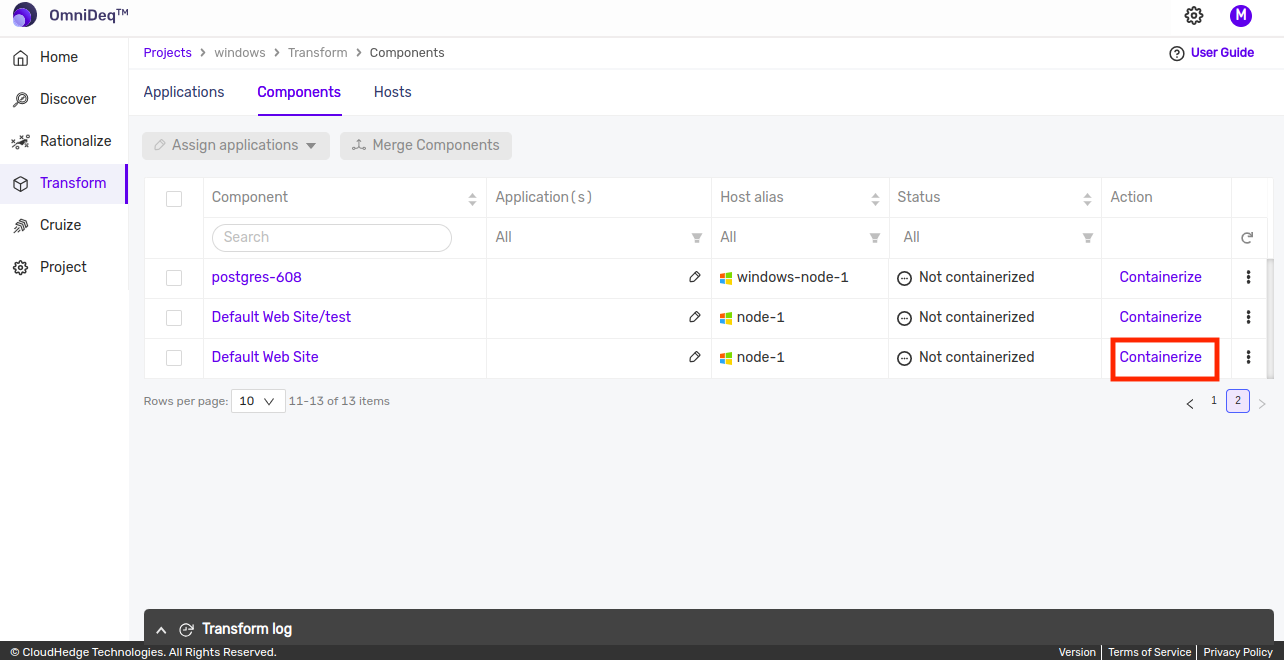The width and height of the screenshot is (1284, 660).
Task: Open the kebab menu for Default Web Site
Action: (x=1248, y=357)
